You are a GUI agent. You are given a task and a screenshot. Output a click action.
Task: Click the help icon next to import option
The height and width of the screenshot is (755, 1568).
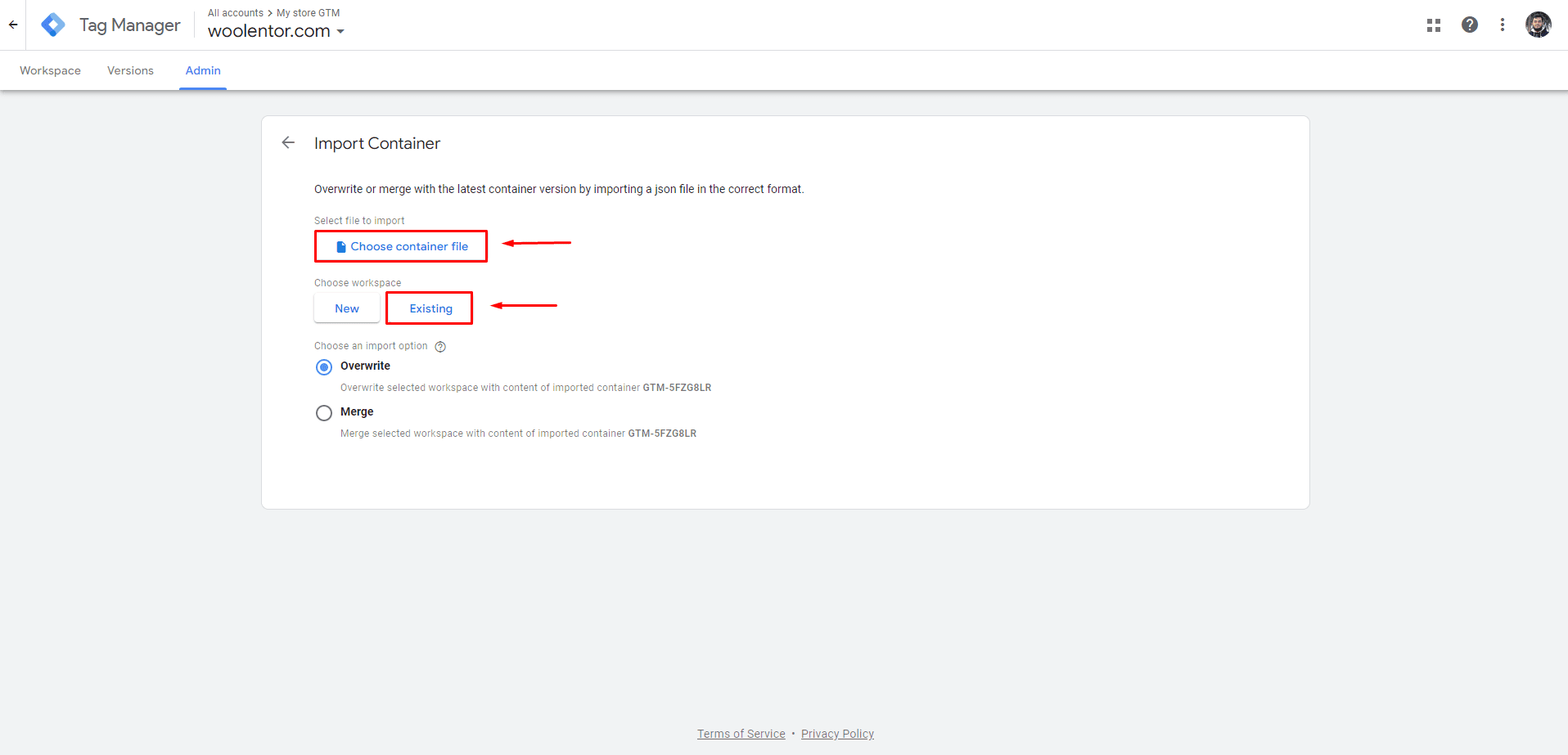pos(440,346)
